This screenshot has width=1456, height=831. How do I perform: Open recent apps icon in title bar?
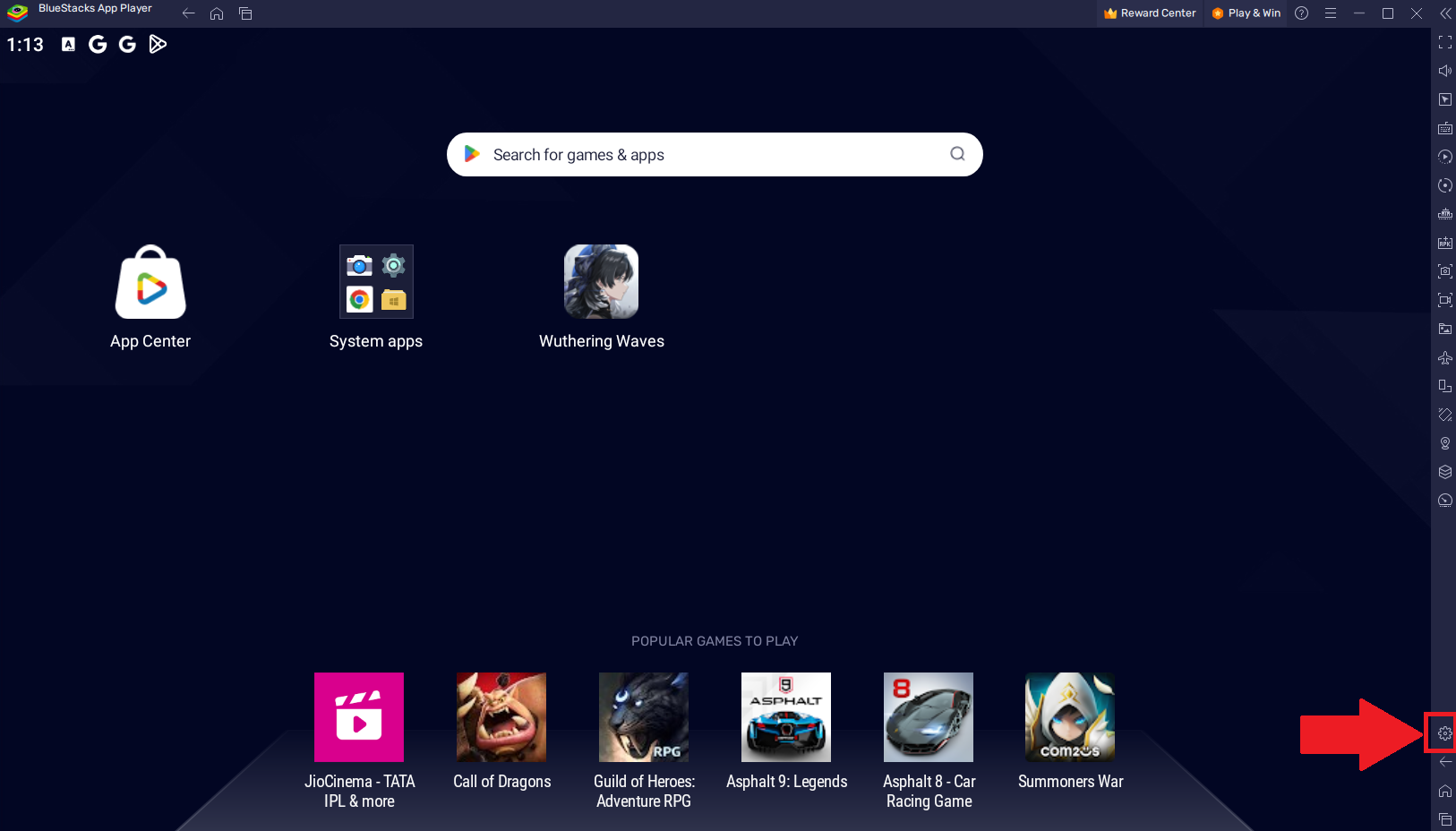[245, 13]
